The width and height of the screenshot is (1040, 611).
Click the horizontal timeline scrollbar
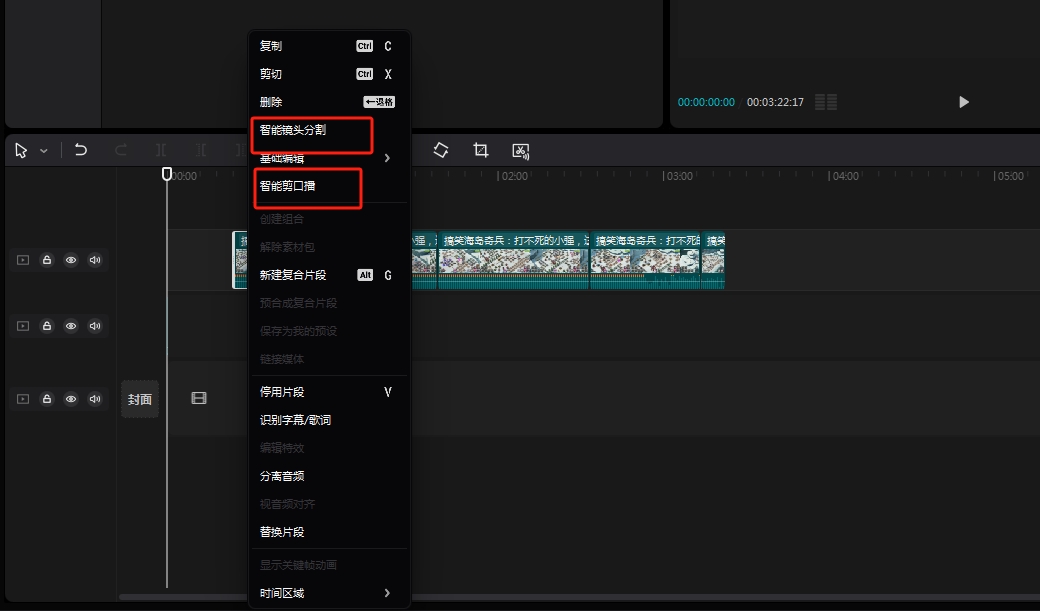(578, 597)
